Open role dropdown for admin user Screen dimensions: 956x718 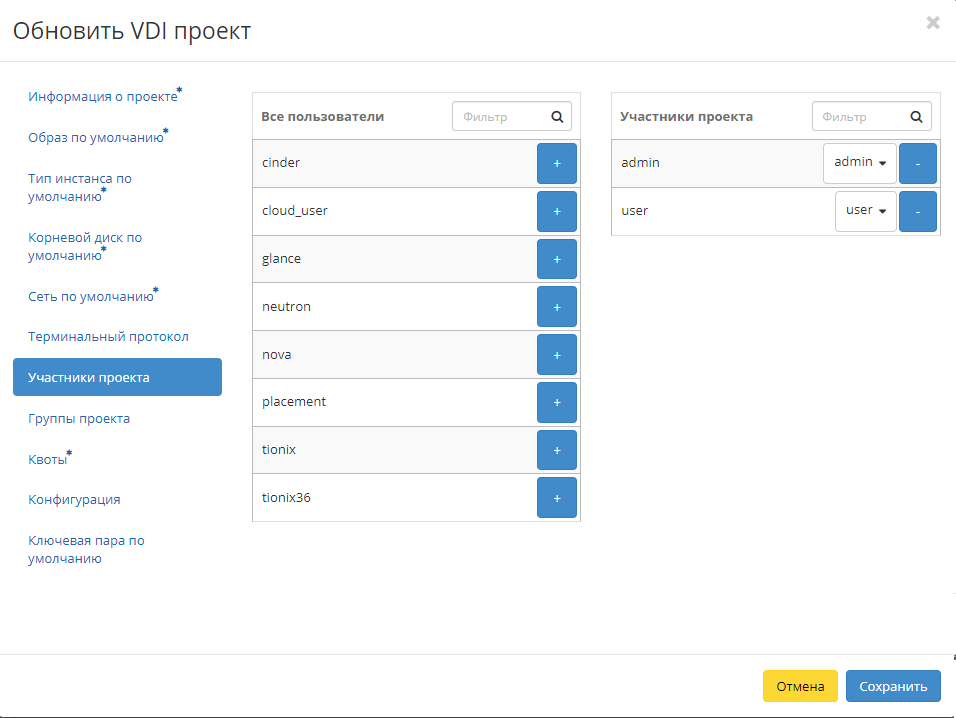coord(860,162)
